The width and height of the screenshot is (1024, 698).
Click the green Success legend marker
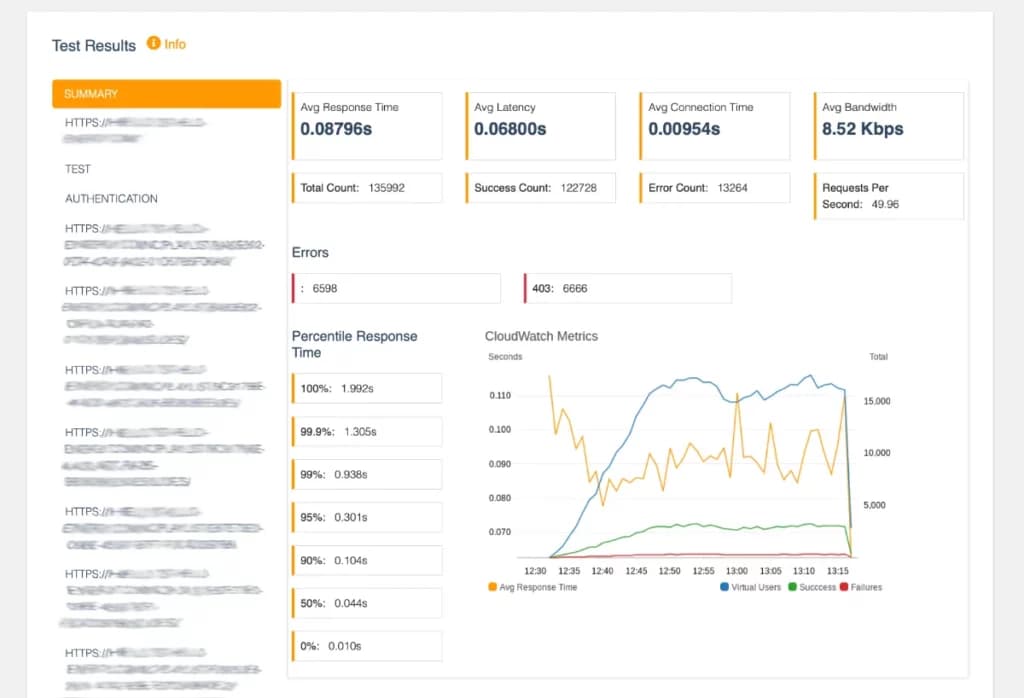(x=794, y=587)
